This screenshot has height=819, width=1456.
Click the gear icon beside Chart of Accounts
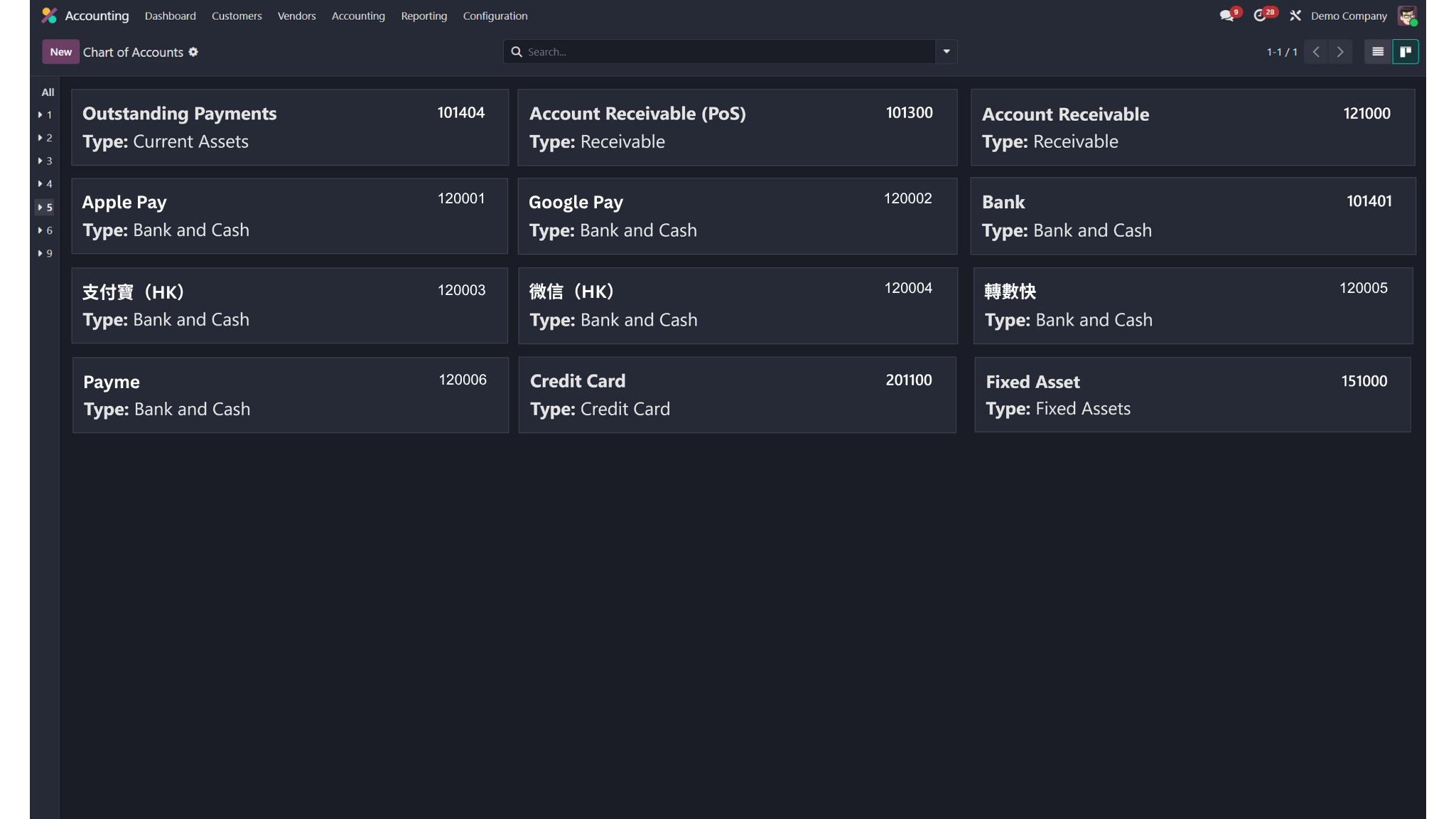tap(193, 52)
